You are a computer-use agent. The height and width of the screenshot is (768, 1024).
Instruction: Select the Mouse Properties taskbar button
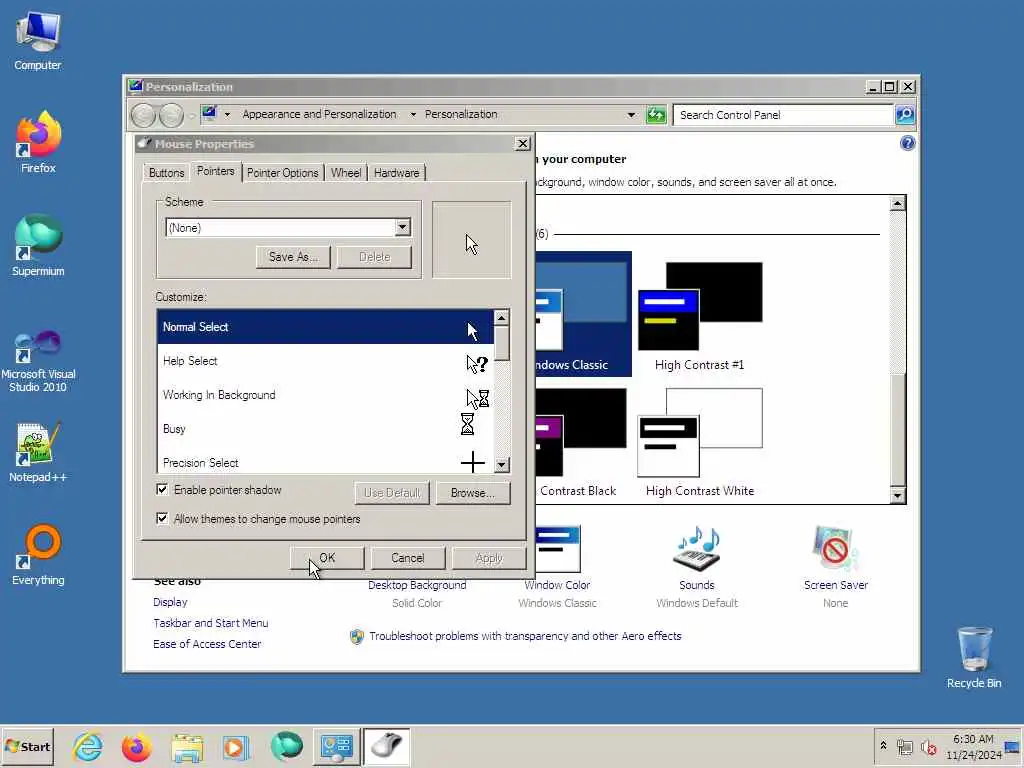[387, 746]
